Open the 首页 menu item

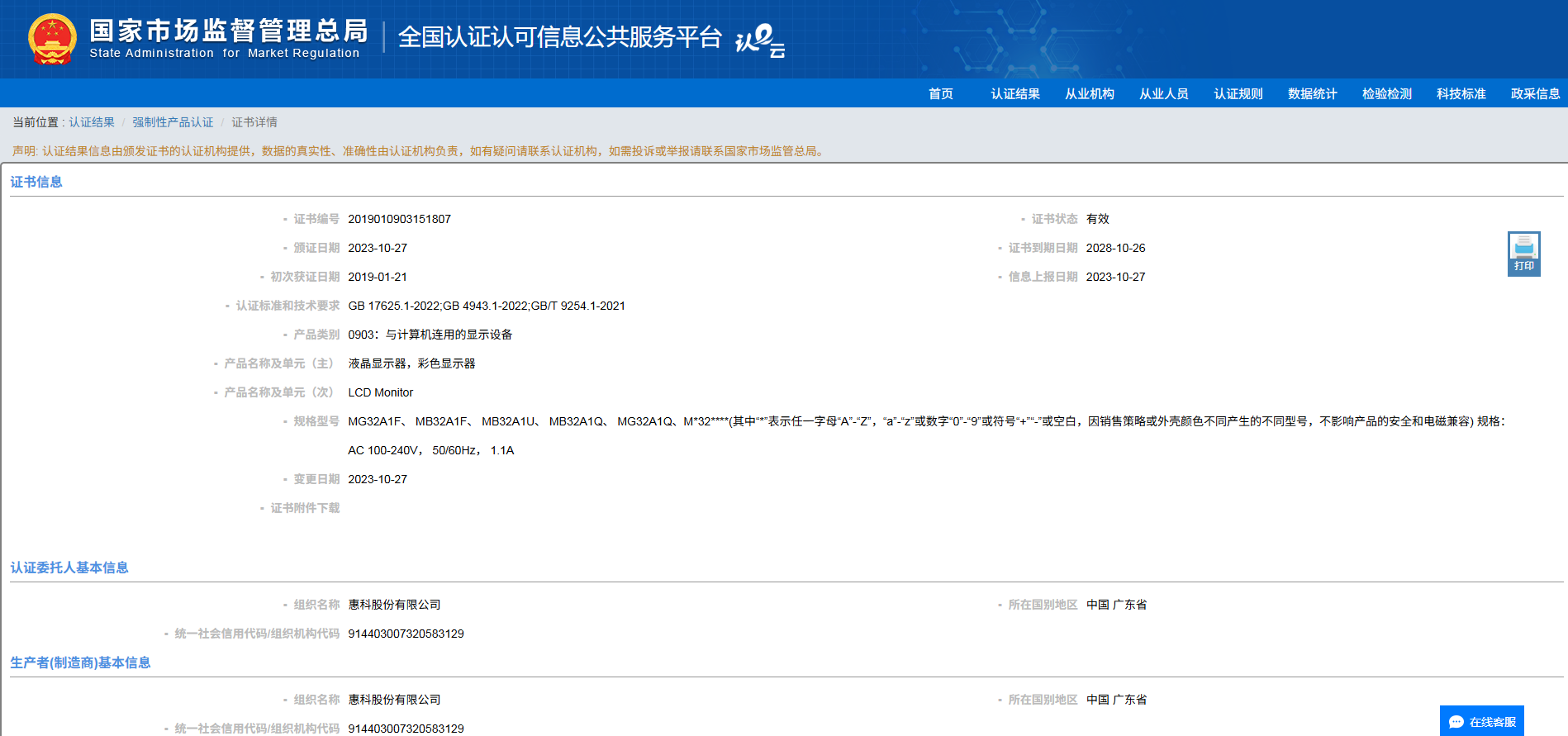click(940, 93)
